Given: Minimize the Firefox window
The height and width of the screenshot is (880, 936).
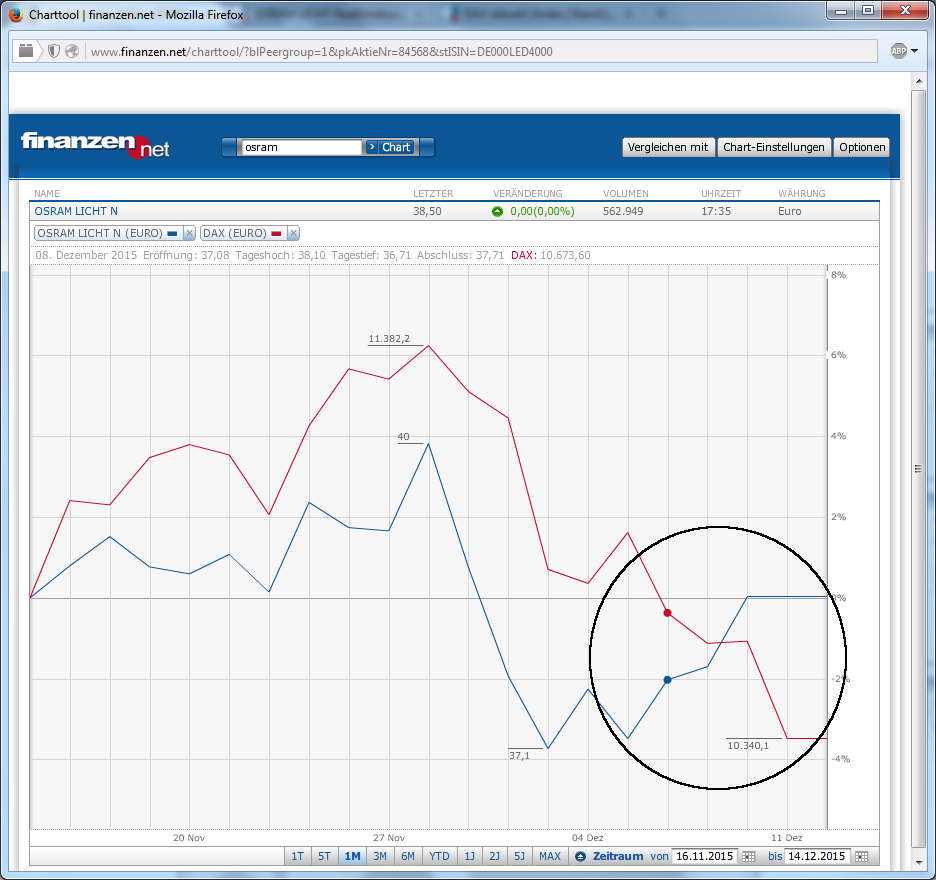Looking at the screenshot, I should coord(841,10).
